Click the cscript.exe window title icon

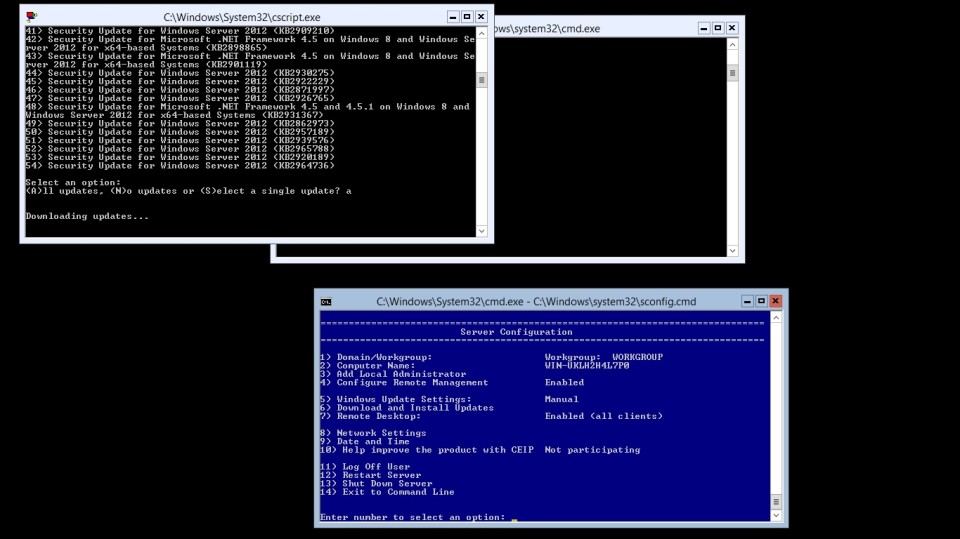pos(31,17)
